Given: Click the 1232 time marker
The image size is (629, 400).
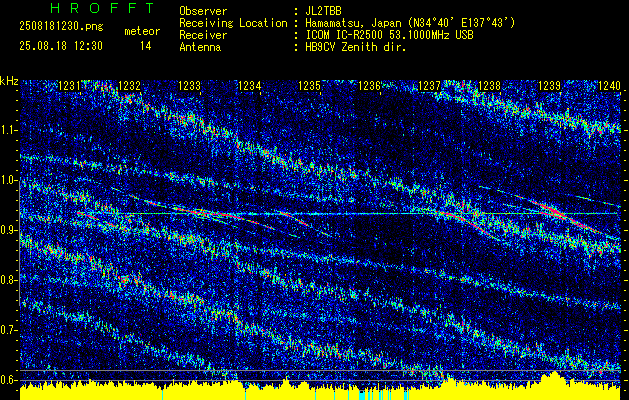Looking at the screenshot, I should (130, 85).
